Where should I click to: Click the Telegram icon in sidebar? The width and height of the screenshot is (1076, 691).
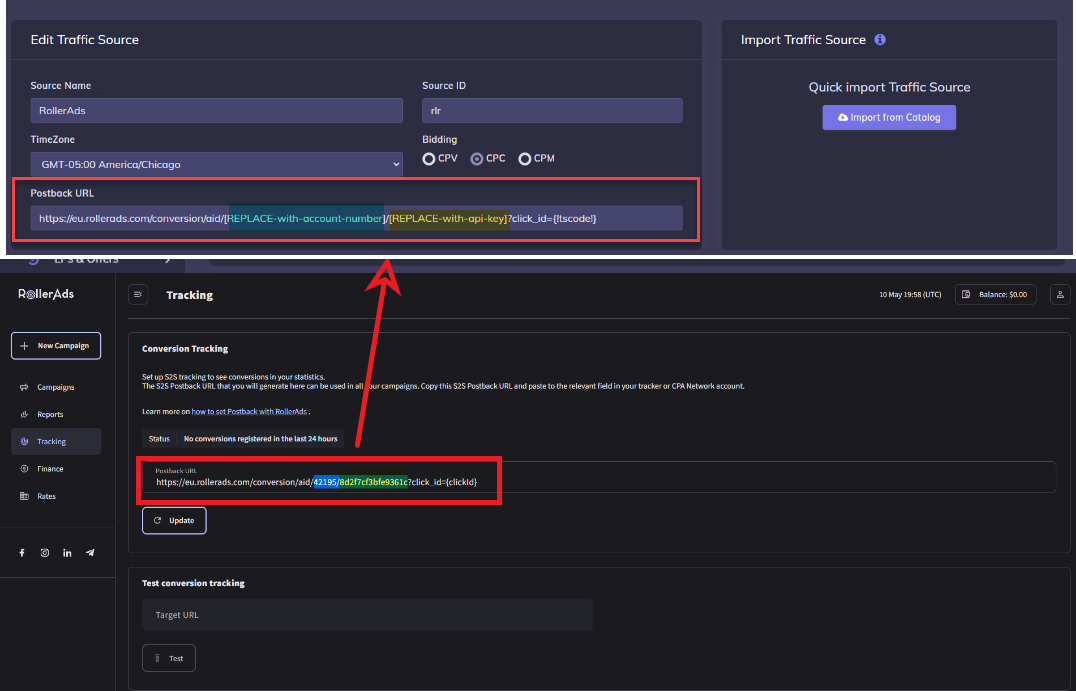90,553
